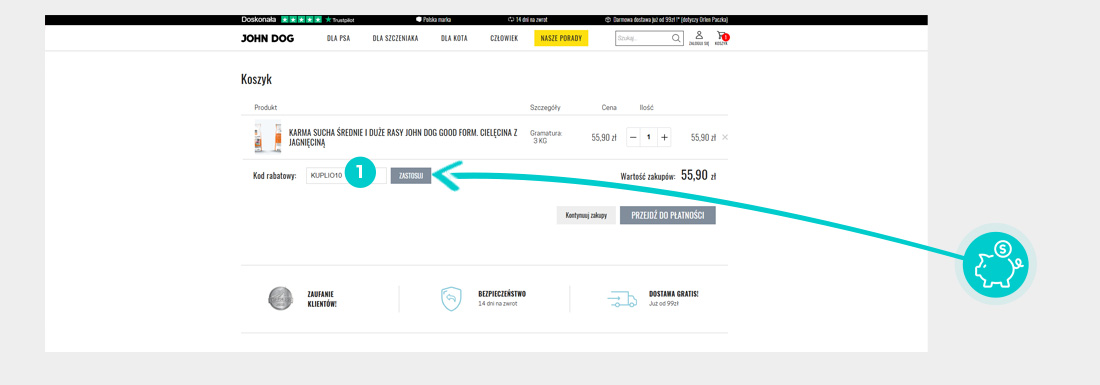Open the Karma sucha product title link
1100x385 pixels.
click(403, 137)
